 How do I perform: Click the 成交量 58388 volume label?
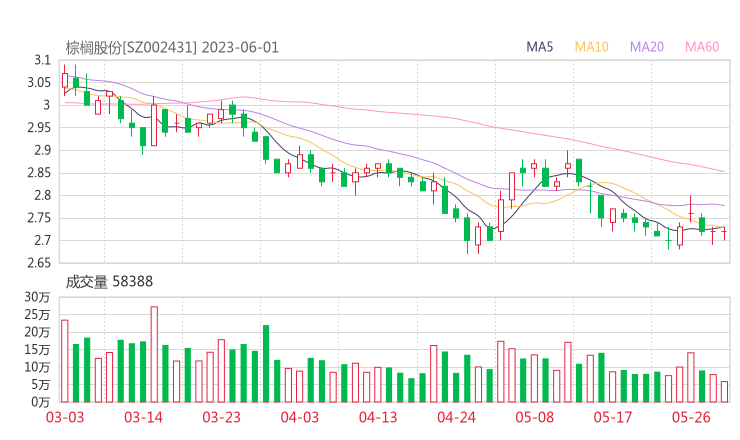[x=109, y=282]
